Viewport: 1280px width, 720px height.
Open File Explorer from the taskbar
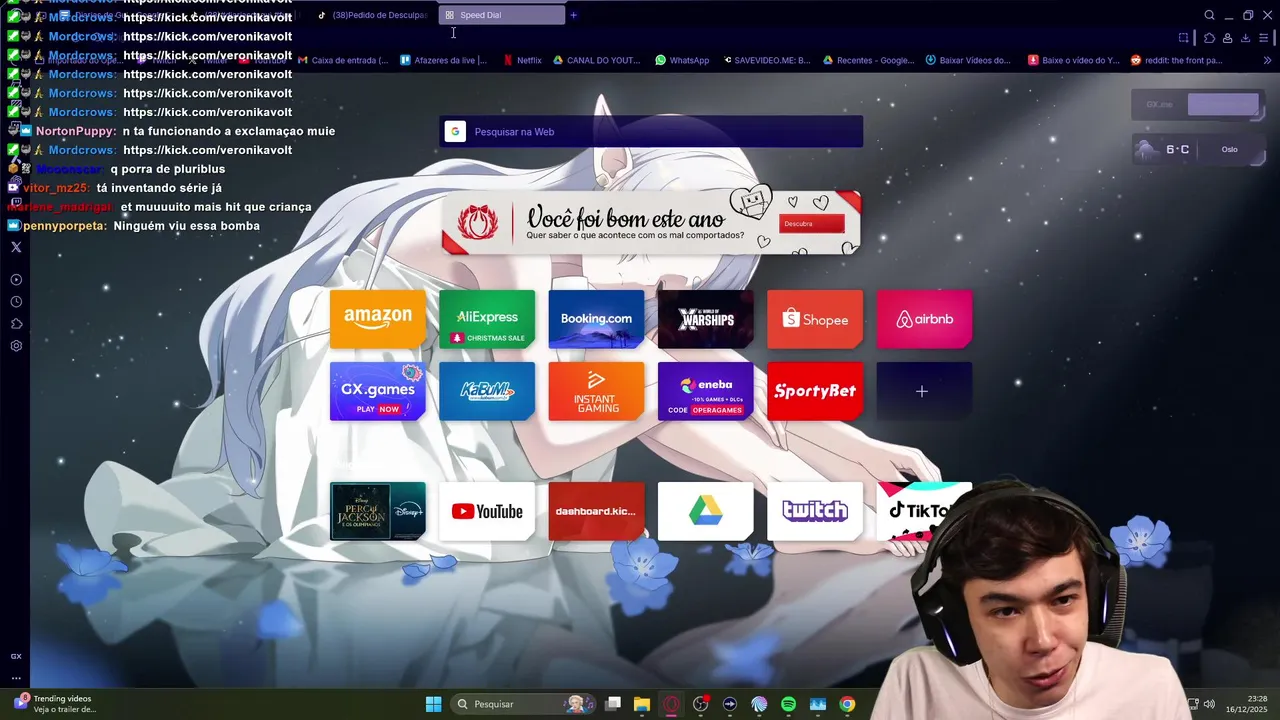pyautogui.click(x=642, y=704)
